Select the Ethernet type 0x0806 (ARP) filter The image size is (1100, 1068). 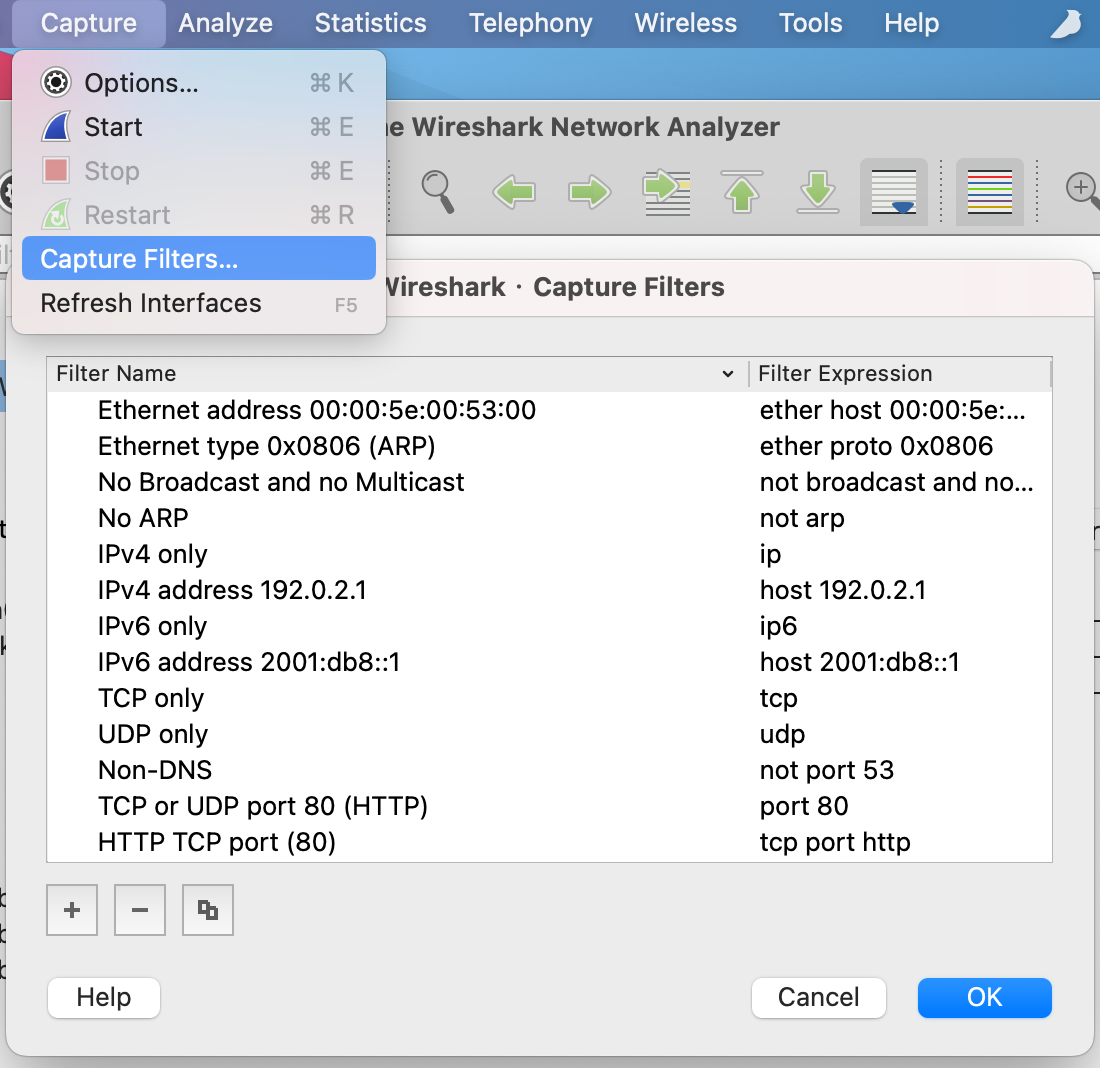coord(266,446)
